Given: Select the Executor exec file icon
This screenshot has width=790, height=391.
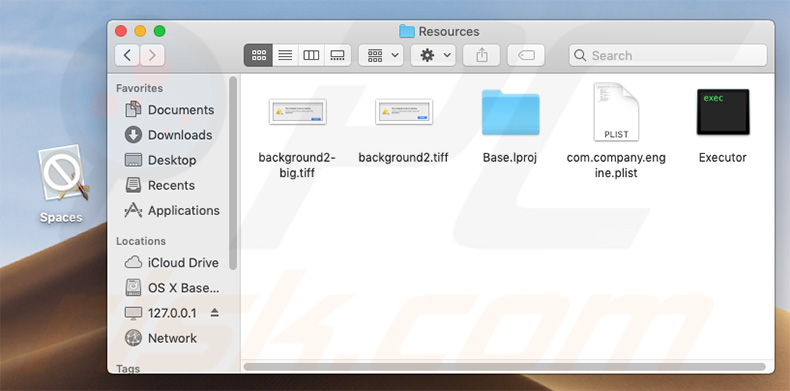Looking at the screenshot, I should pyautogui.click(x=723, y=112).
